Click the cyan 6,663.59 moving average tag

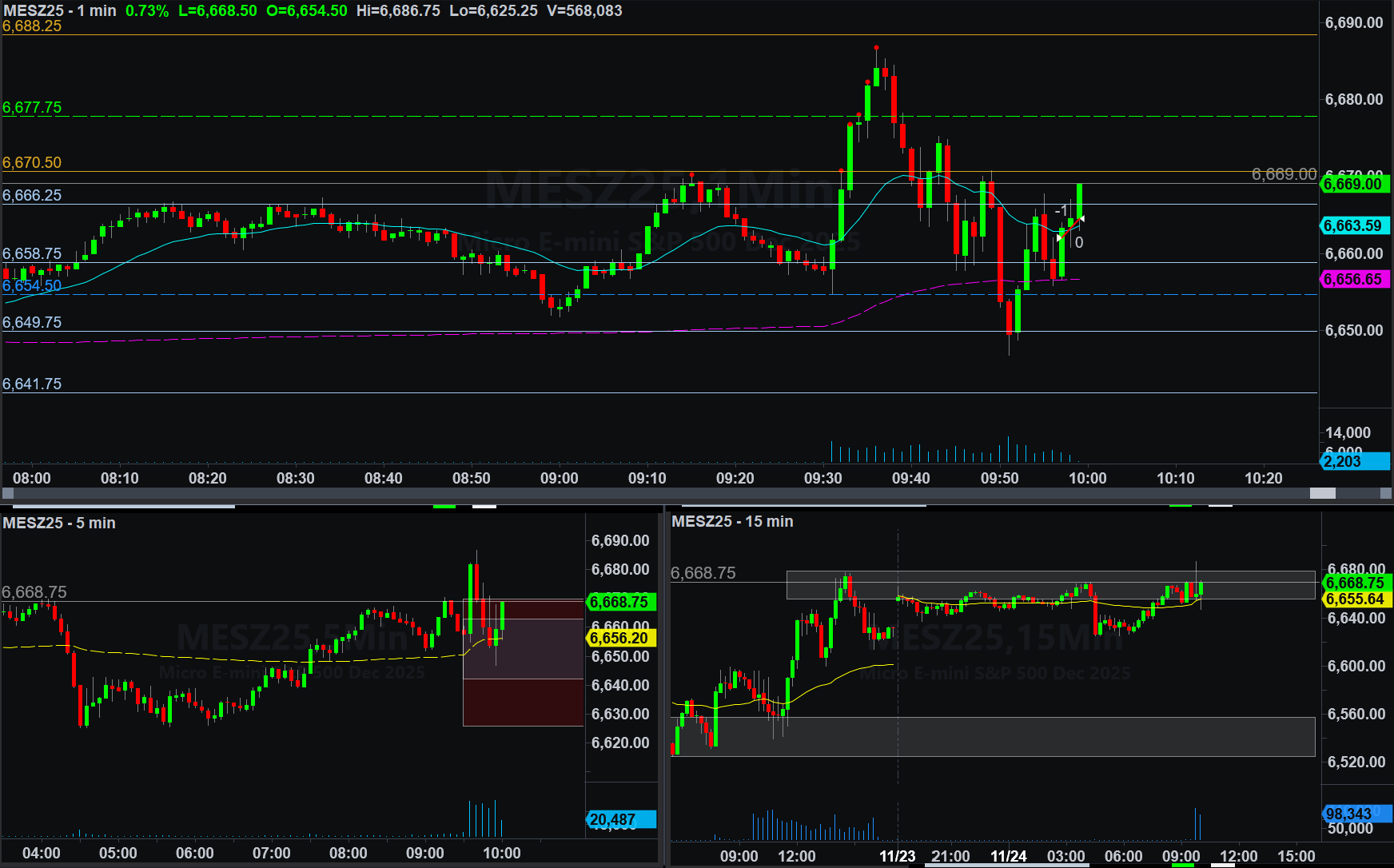coord(1355,226)
